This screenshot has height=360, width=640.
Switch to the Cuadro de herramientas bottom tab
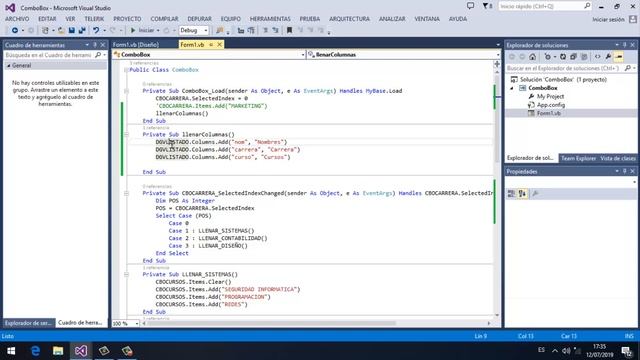(80, 323)
